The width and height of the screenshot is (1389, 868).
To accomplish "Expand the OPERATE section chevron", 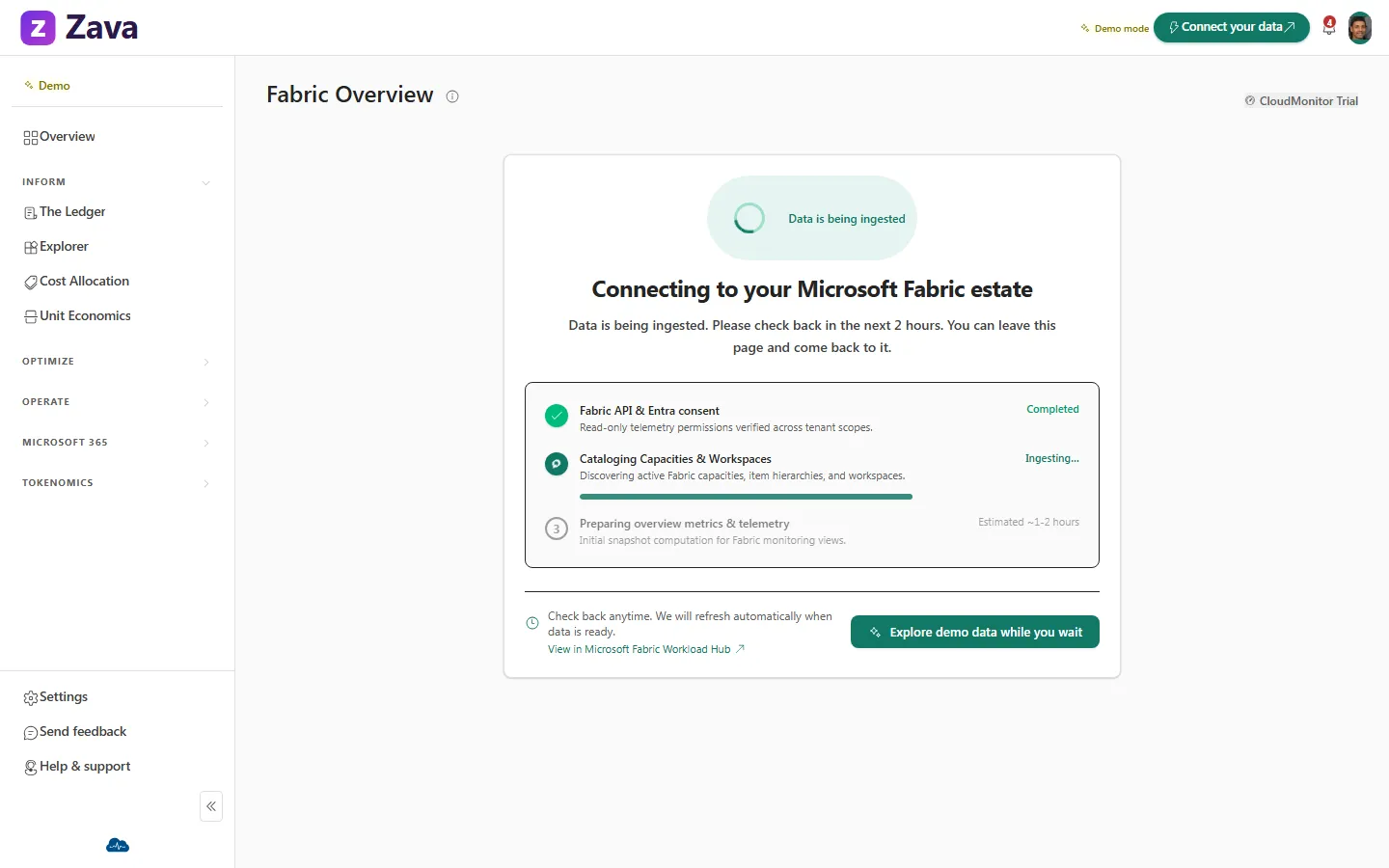I will [205, 402].
